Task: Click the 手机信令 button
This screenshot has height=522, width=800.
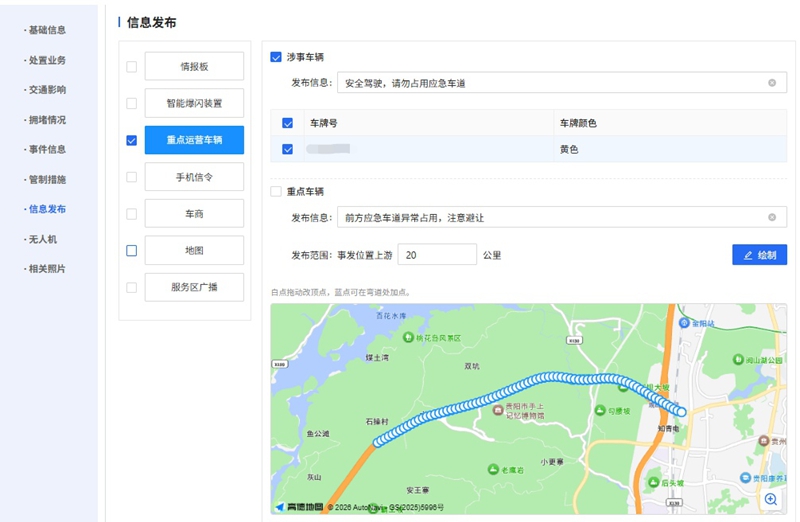Action: 194,177
